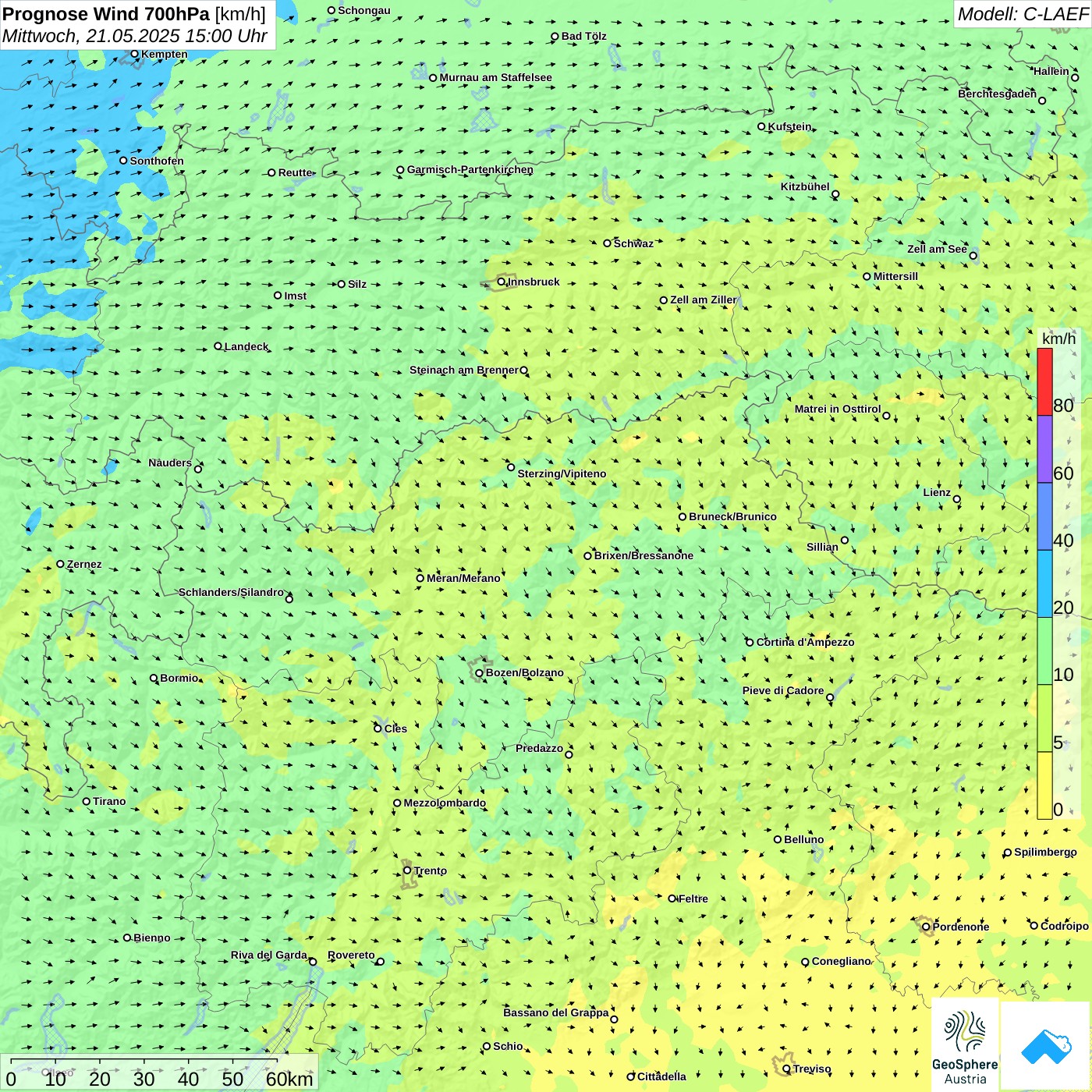
Task: Select the "Meran/Merano" label
Action: 463,578
